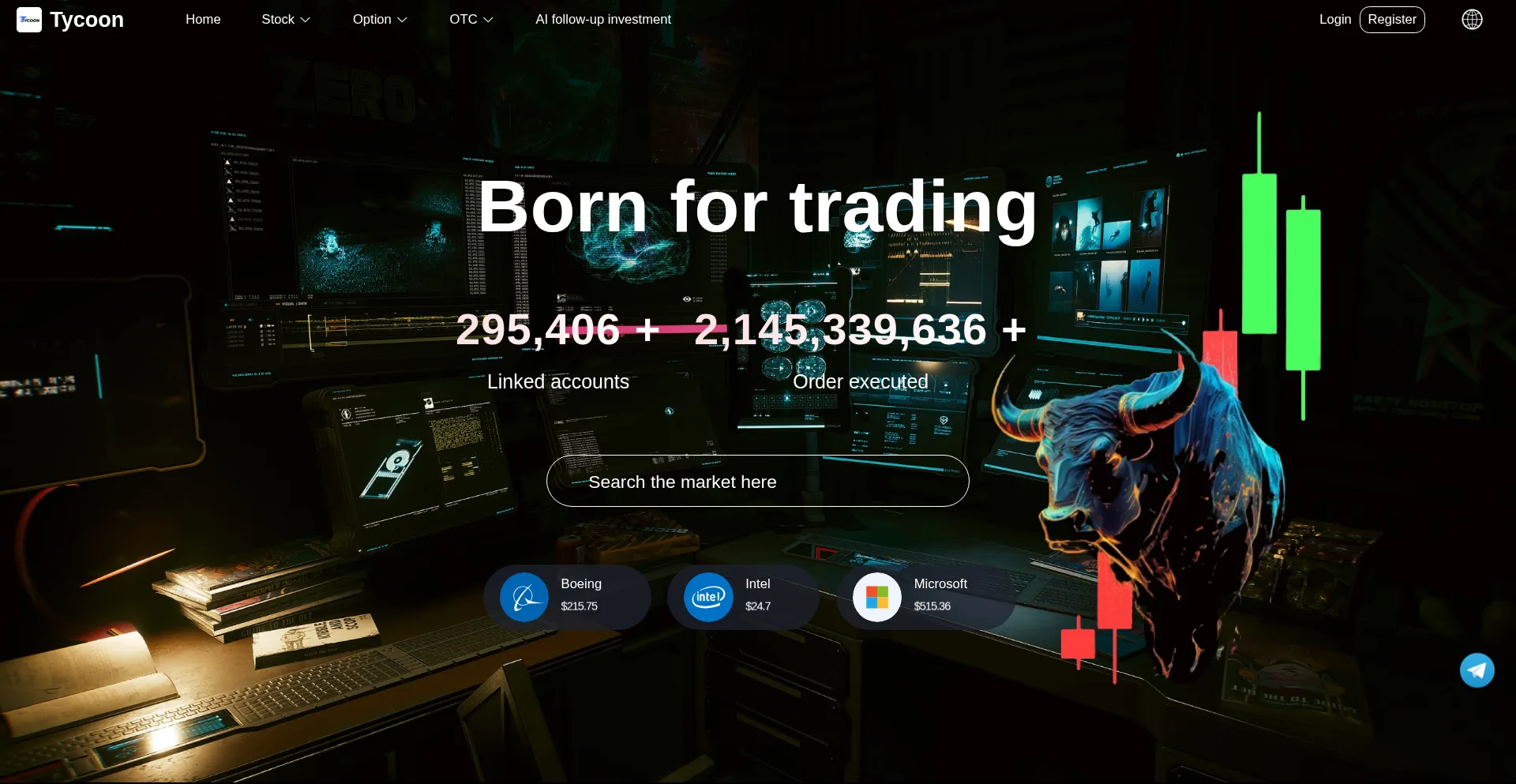Image resolution: width=1516 pixels, height=784 pixels.
Task: Click the Microsoft logo icon
Action: [877, 597]
